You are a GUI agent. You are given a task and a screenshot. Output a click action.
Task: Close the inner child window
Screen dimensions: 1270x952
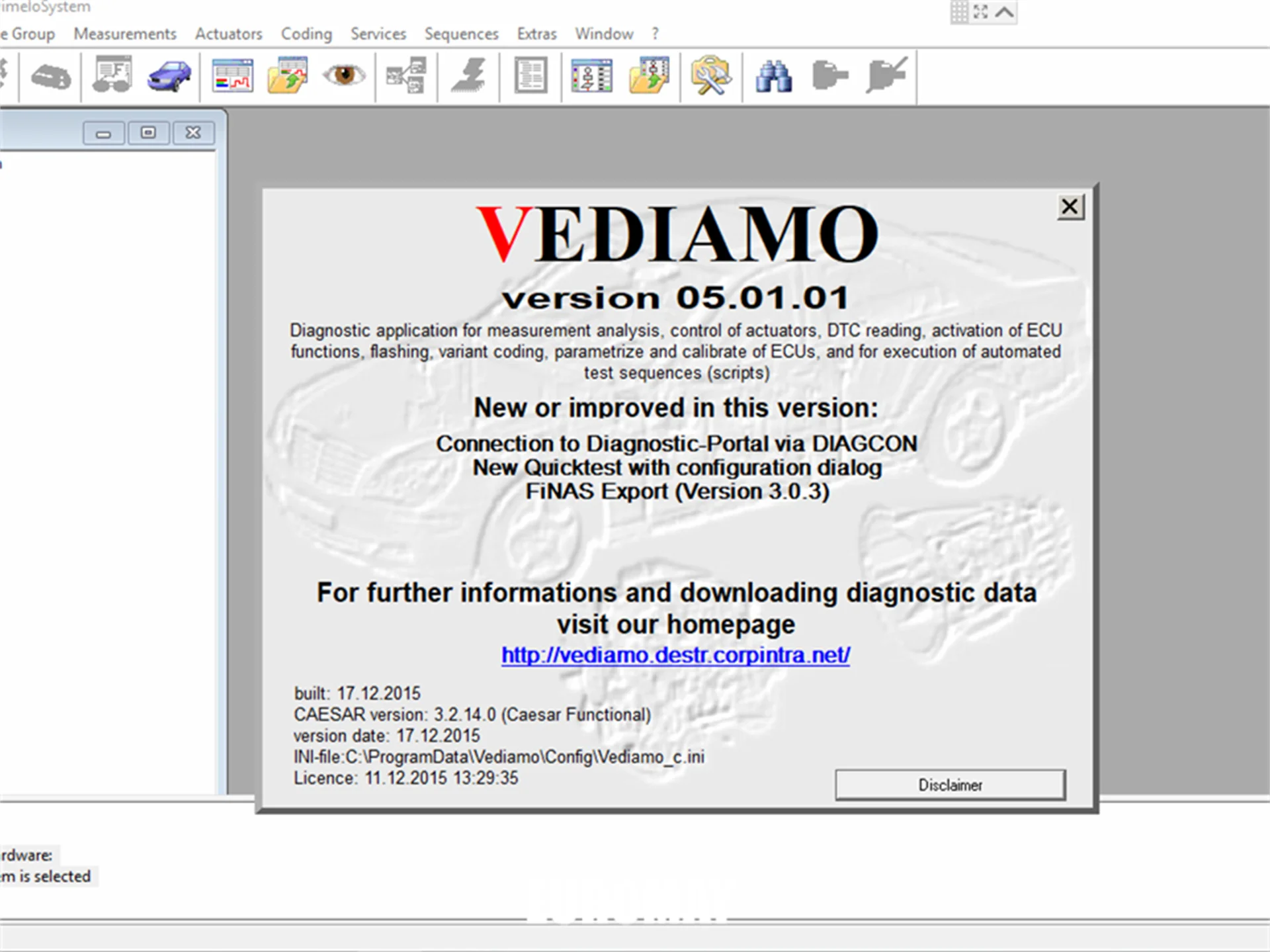click(193, 133)
